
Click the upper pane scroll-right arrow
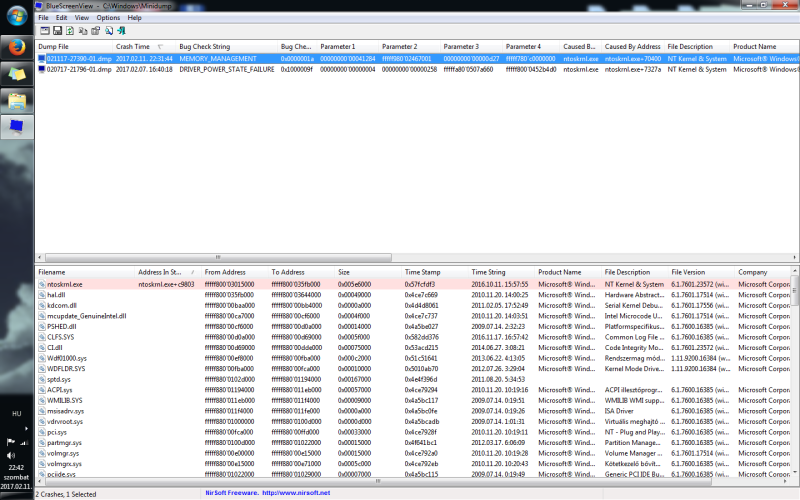click(795, 258)
